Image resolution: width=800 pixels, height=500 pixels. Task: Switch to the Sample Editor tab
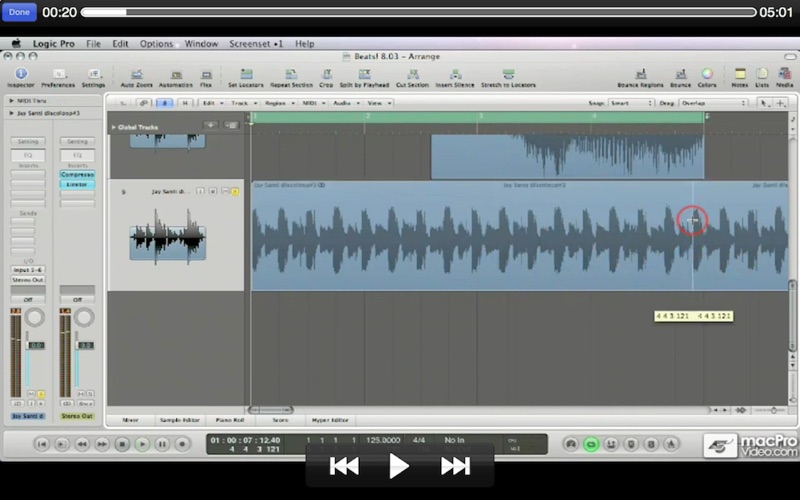[x=180, y=420]
